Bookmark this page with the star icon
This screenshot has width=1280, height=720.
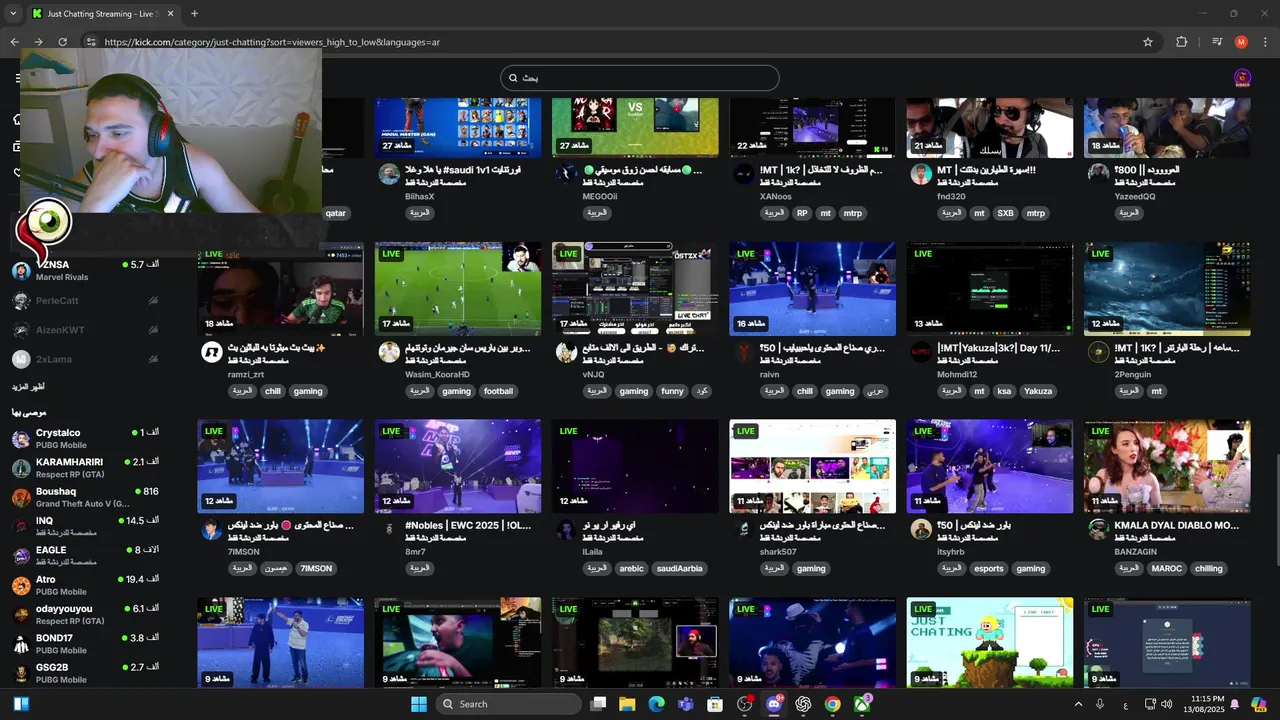point(1148,42)
